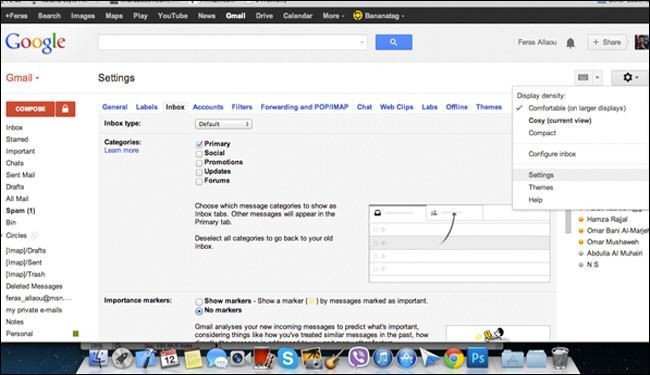650x375 pixels.
Task: Select the Show markers radio button
Action: tap(199, 301)
